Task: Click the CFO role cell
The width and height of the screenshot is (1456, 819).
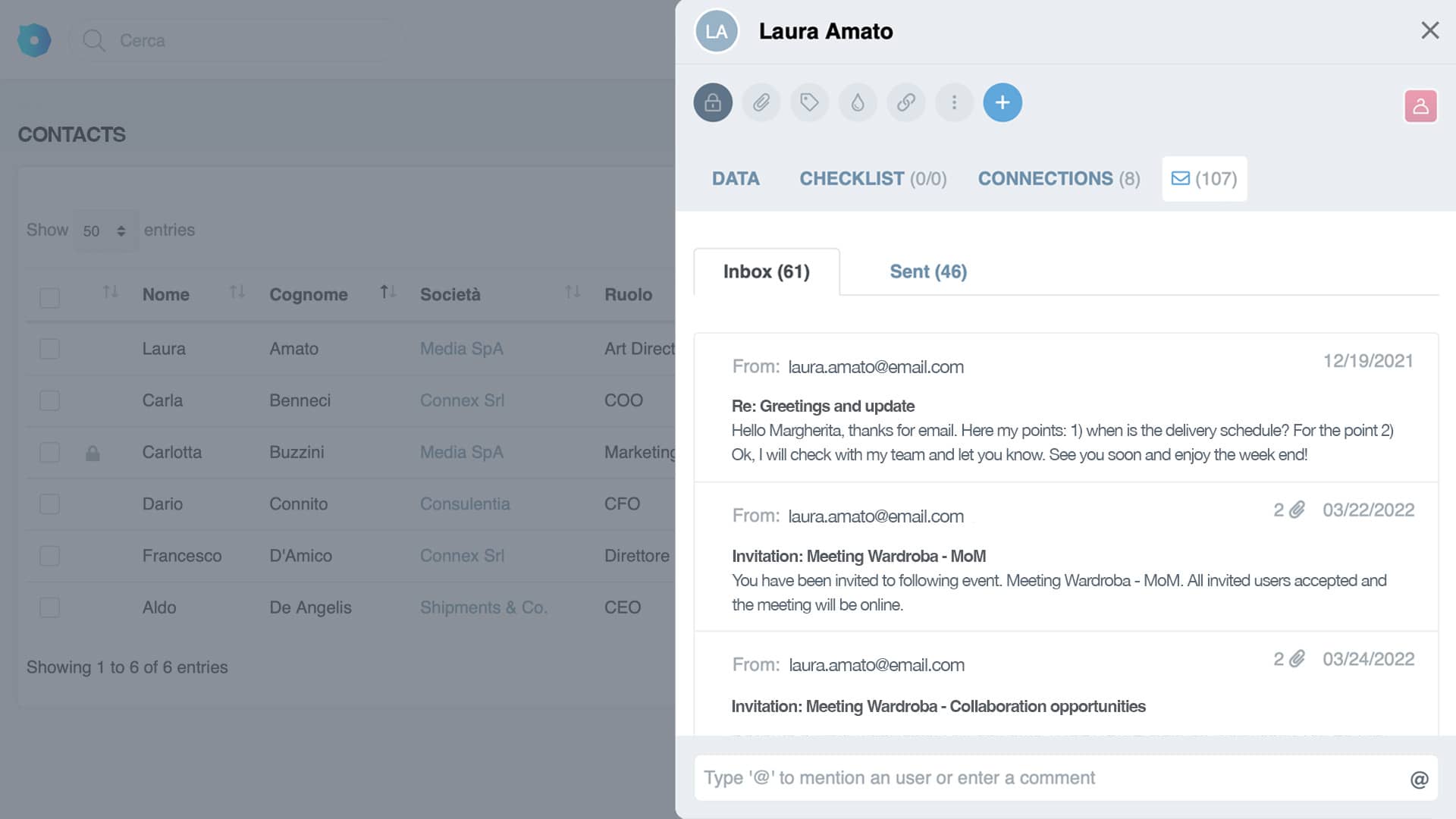Action: point(622,504)
